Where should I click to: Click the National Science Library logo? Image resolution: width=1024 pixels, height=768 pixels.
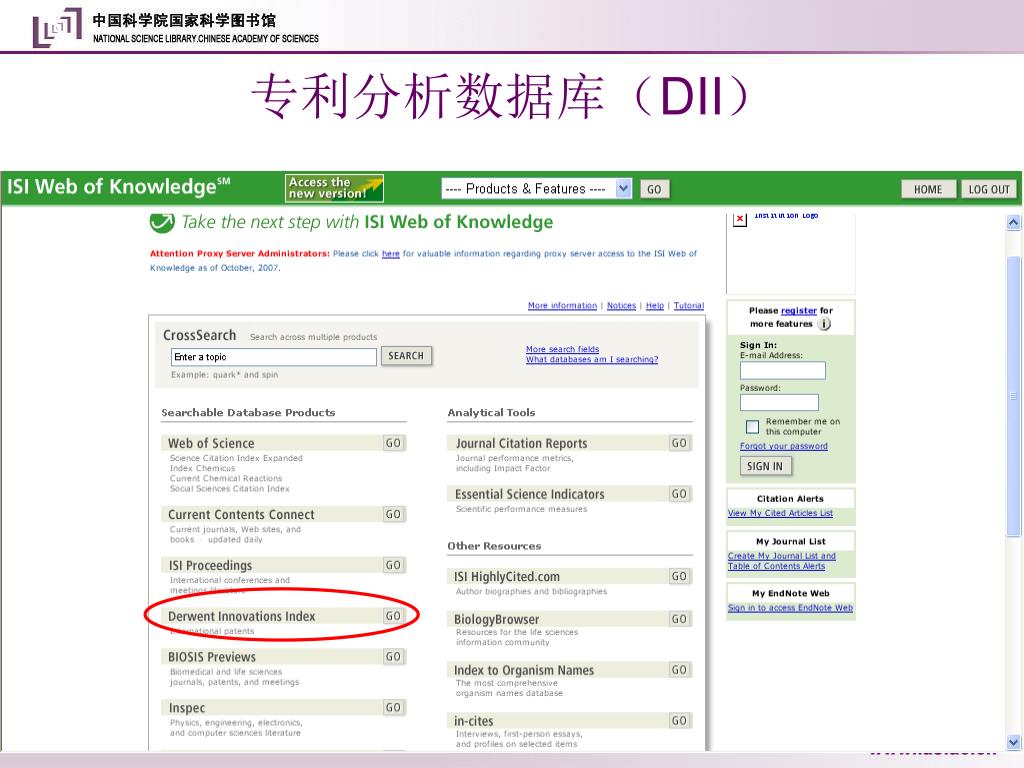pos(57,27)
